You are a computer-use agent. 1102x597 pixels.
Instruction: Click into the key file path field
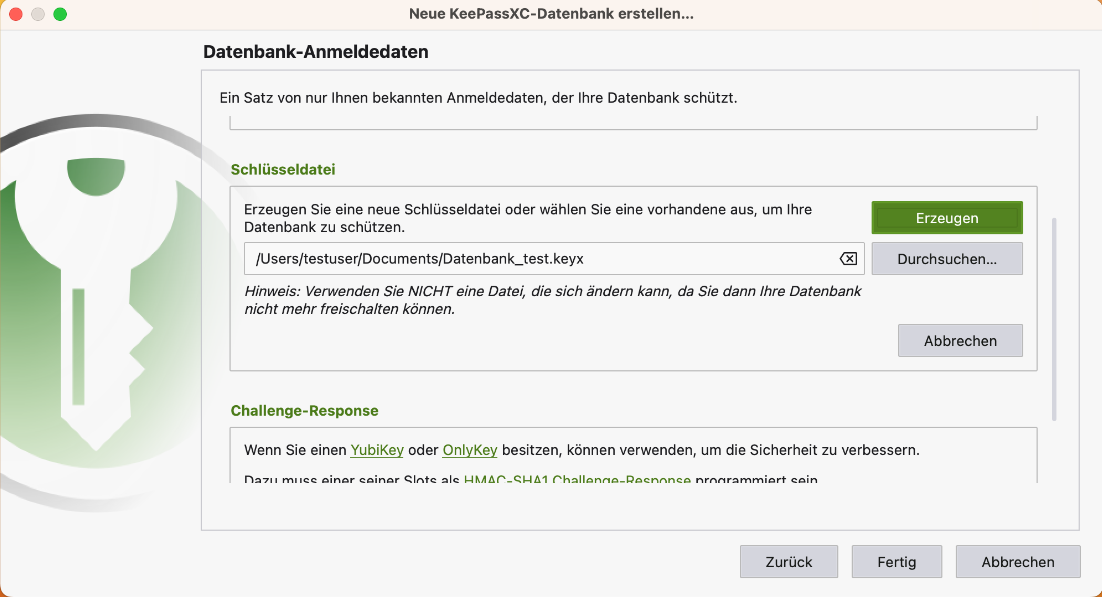(x=540, y=259)
